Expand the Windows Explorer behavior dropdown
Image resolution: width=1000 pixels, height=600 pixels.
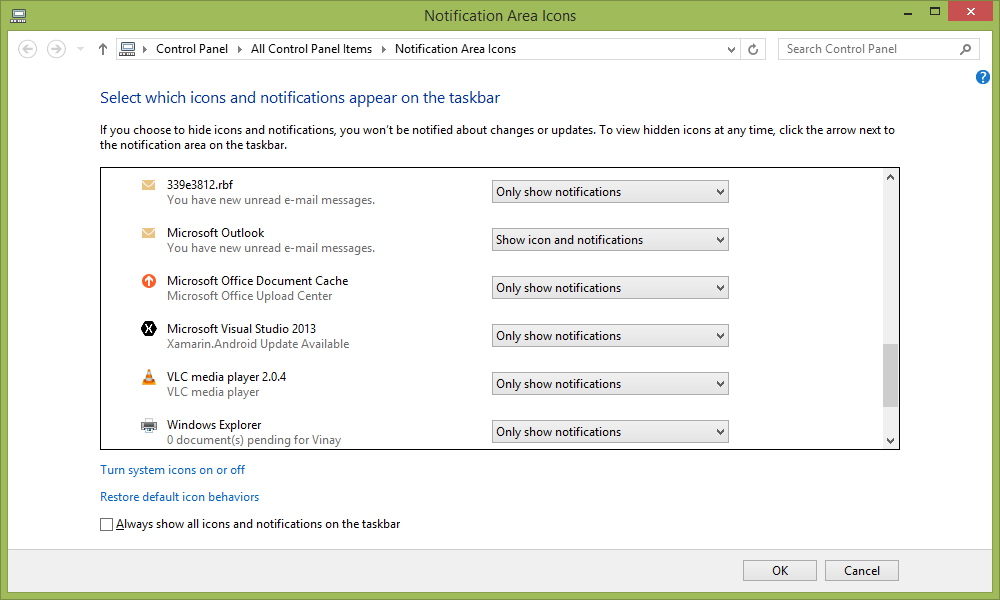click(x=610, y=431)
